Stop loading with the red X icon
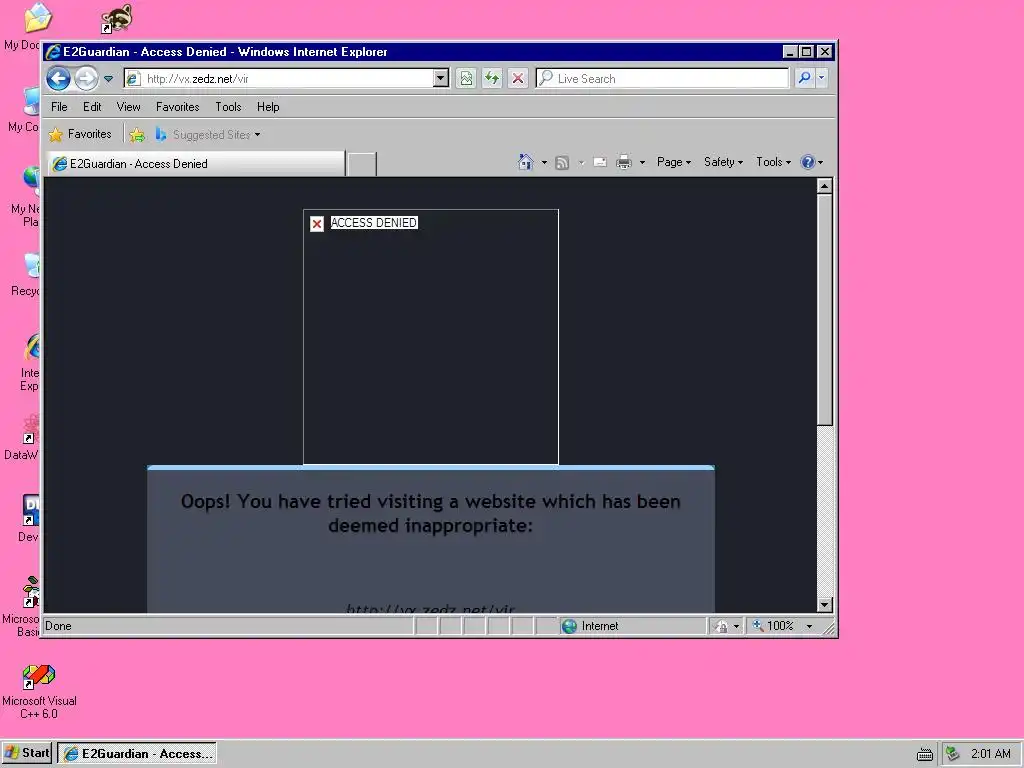1024x768 pixels. tap(518, 79)
